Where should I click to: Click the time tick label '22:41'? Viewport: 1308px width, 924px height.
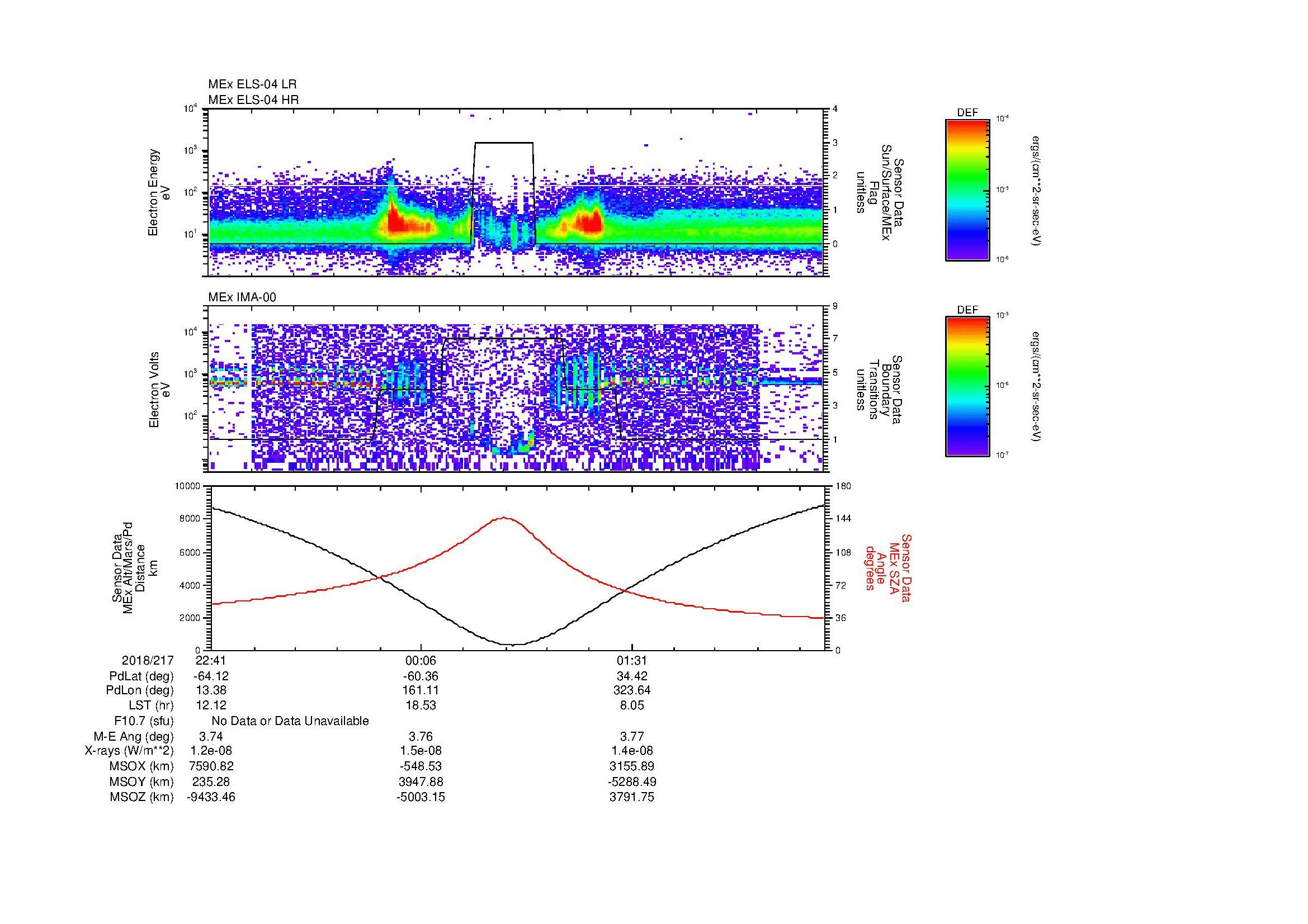click(211, 660)
